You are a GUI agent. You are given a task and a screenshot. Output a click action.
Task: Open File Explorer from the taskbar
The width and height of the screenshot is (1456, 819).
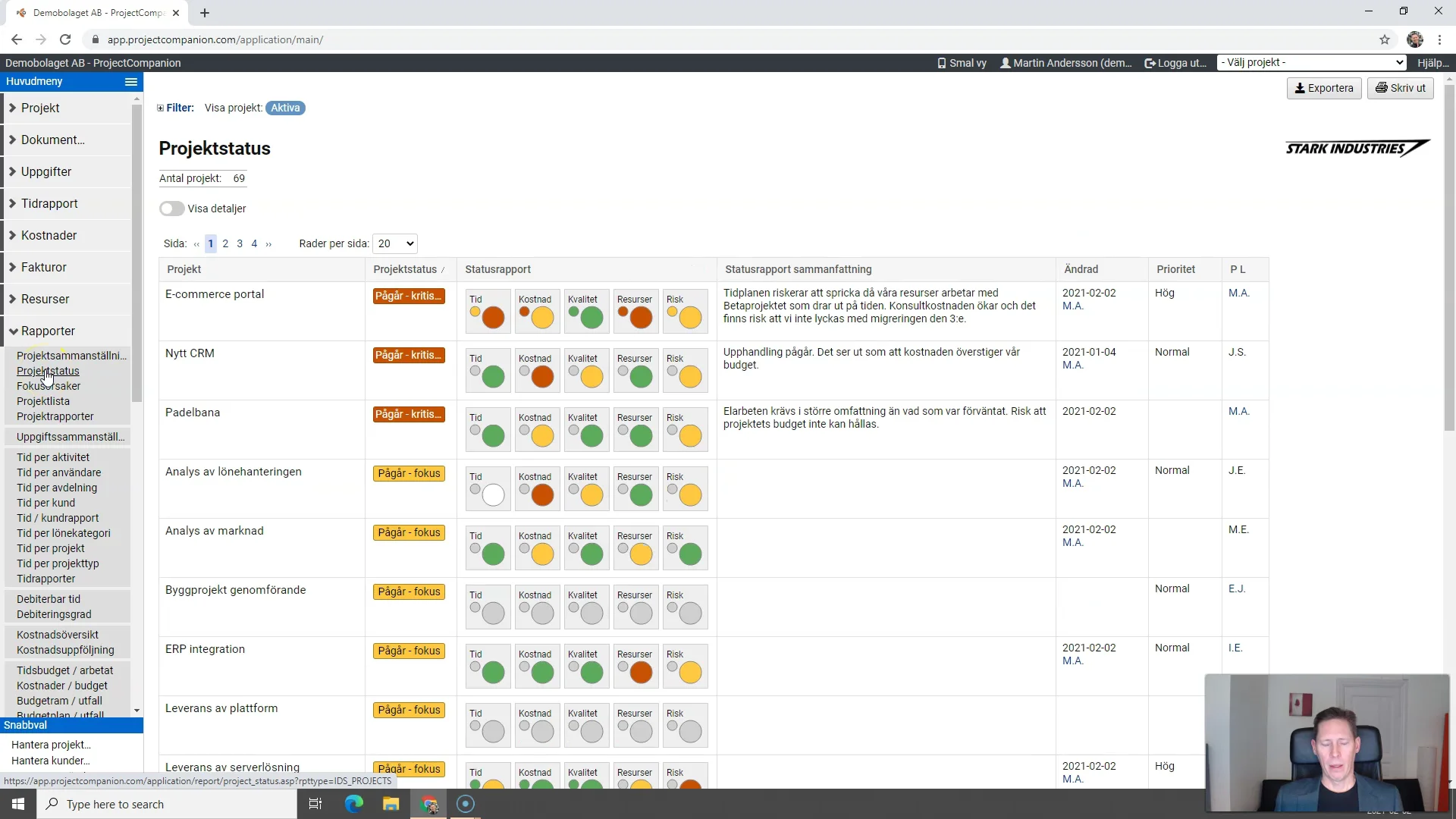coord(391,804)
